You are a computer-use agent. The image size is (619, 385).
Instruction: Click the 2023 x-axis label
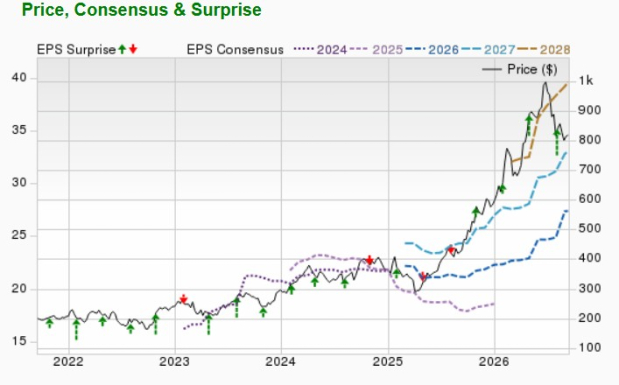[174, 362]
